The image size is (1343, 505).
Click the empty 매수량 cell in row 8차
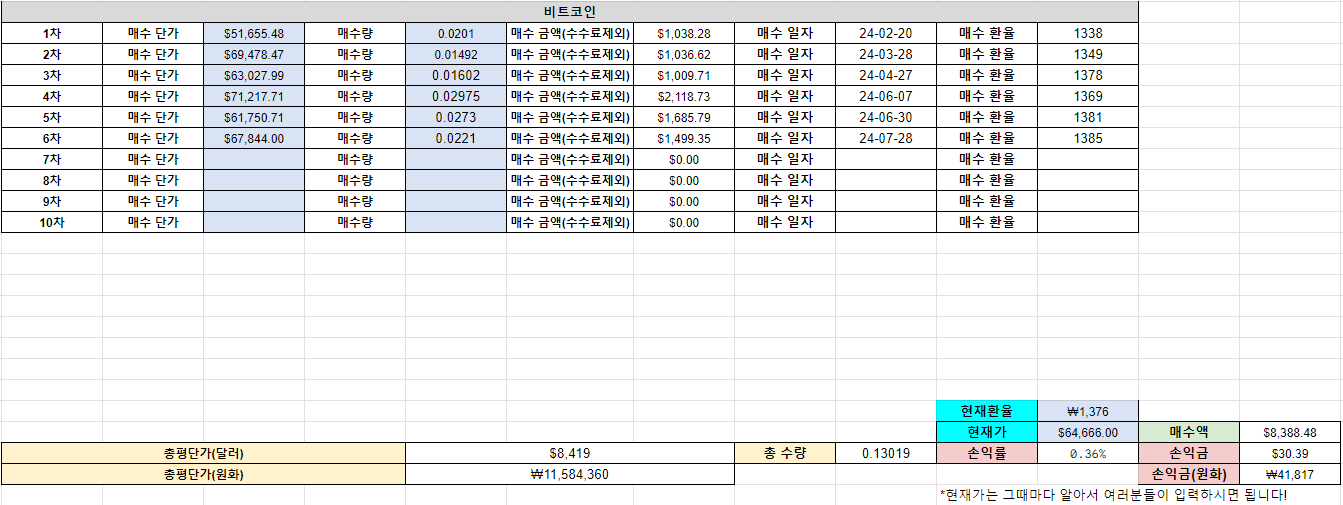click(x=456, y=180)
